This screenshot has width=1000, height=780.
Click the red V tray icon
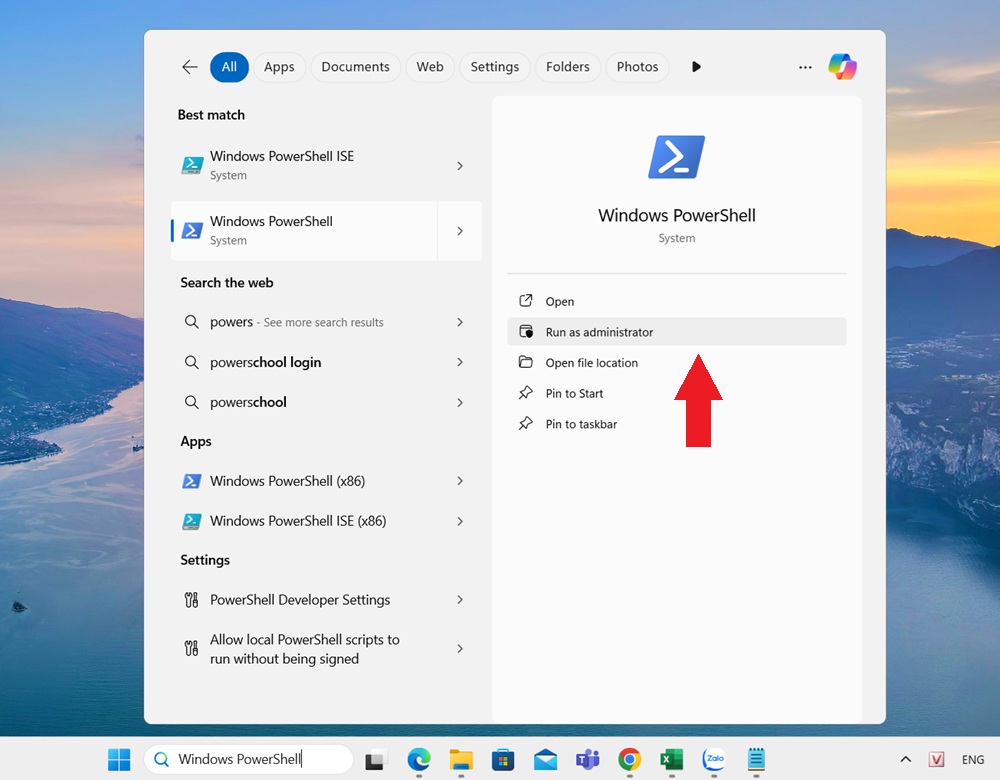click(x=936, y=759)
